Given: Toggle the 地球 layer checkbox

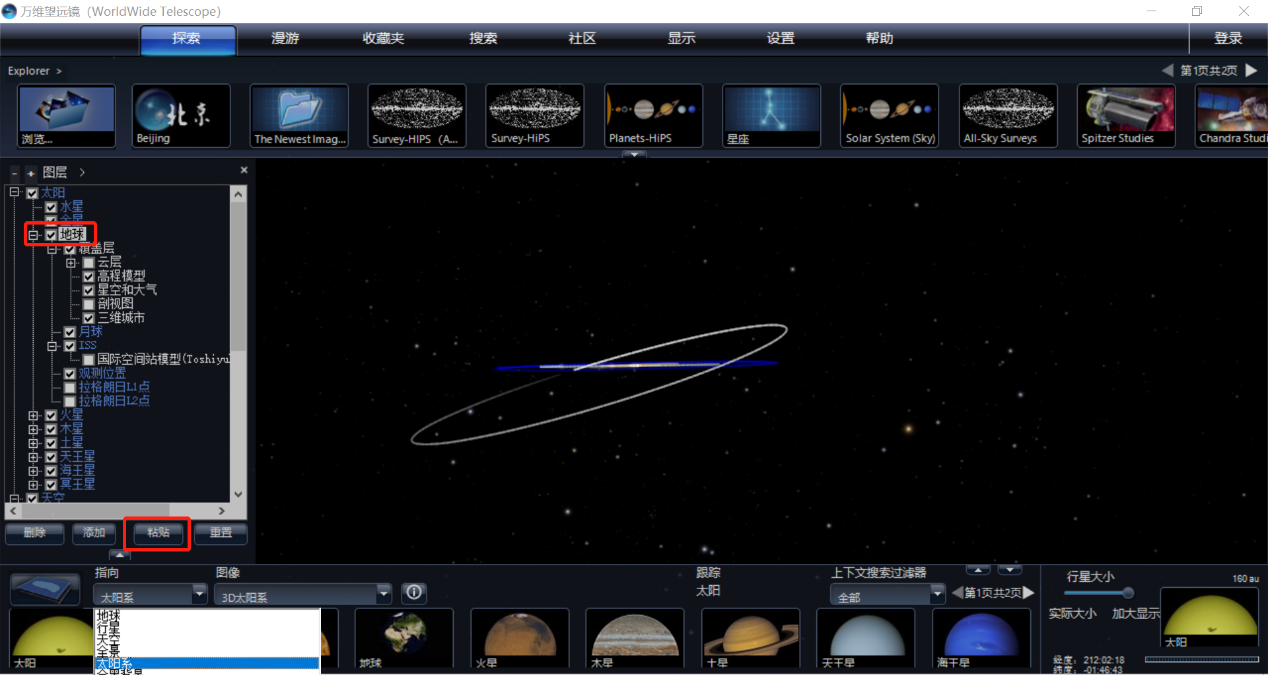Looking at the screenshot, I should [x=51, y=235].
